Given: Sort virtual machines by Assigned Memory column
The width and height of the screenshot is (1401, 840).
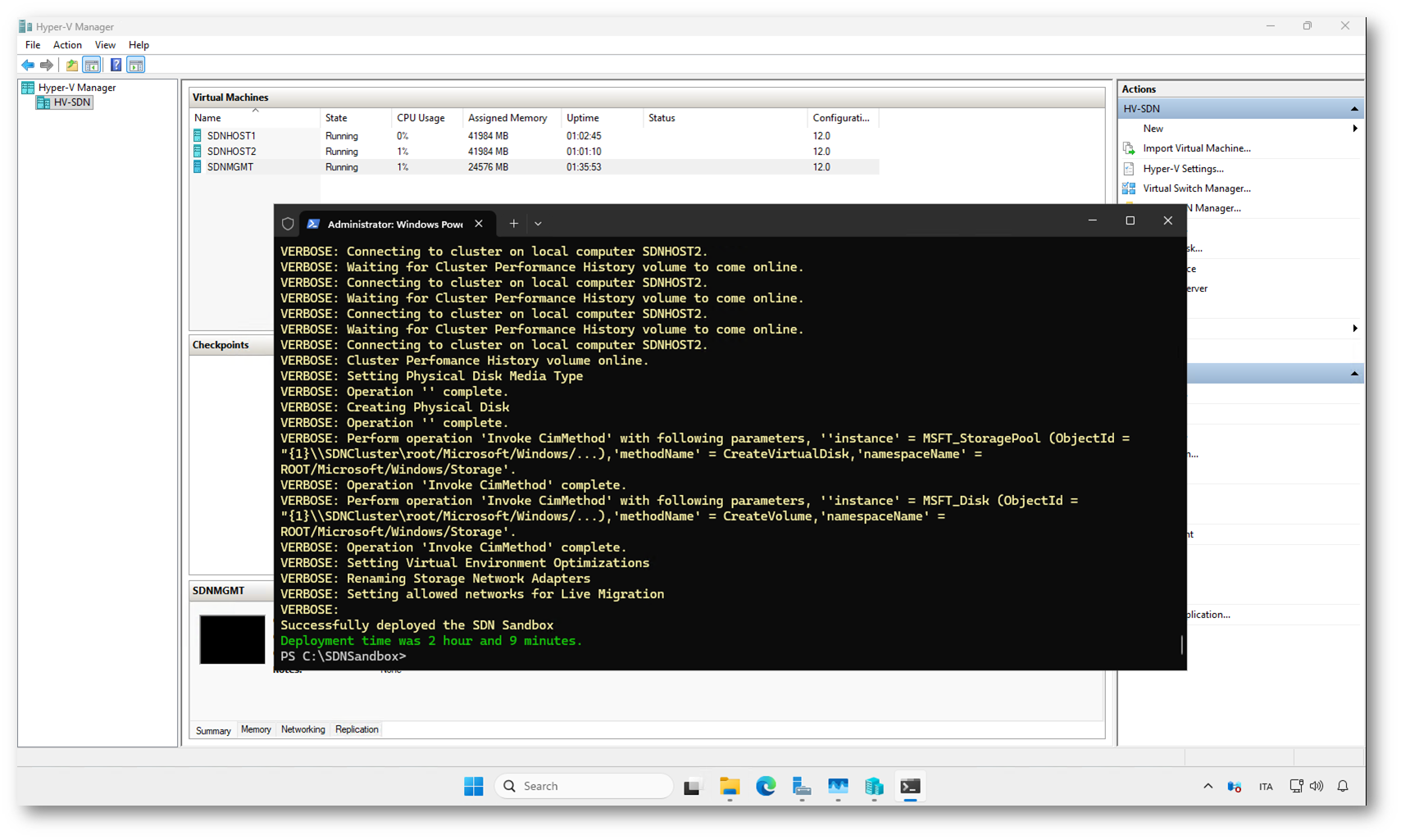Looking at the screenshot, I should point(507,118).
